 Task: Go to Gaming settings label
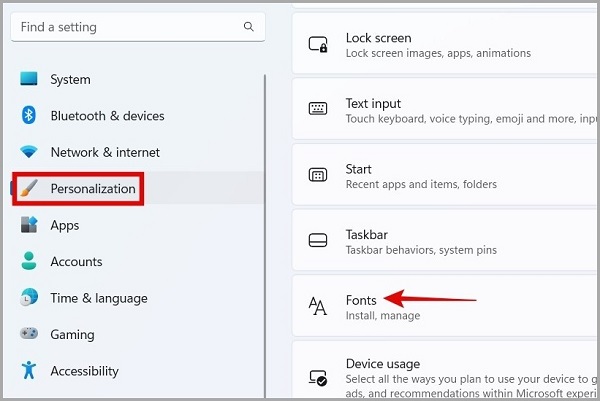tap(72, 334)
